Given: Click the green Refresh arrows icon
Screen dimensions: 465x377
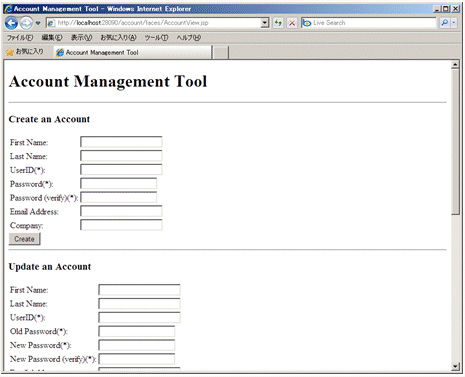Looking at the screenshot, I should [x=278, y=23].
